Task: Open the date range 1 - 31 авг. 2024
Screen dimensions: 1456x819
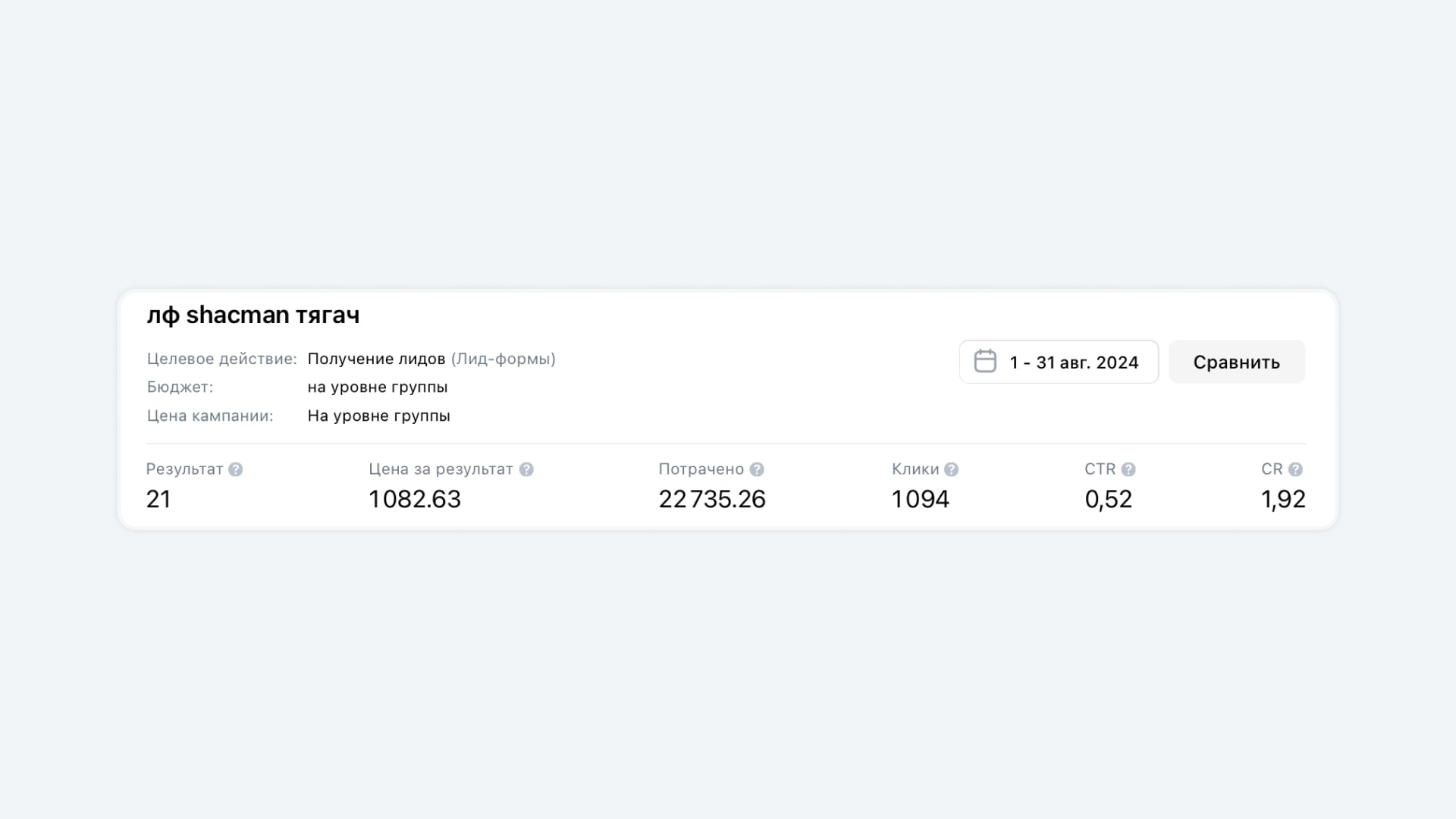Action: pos(1059,362)
